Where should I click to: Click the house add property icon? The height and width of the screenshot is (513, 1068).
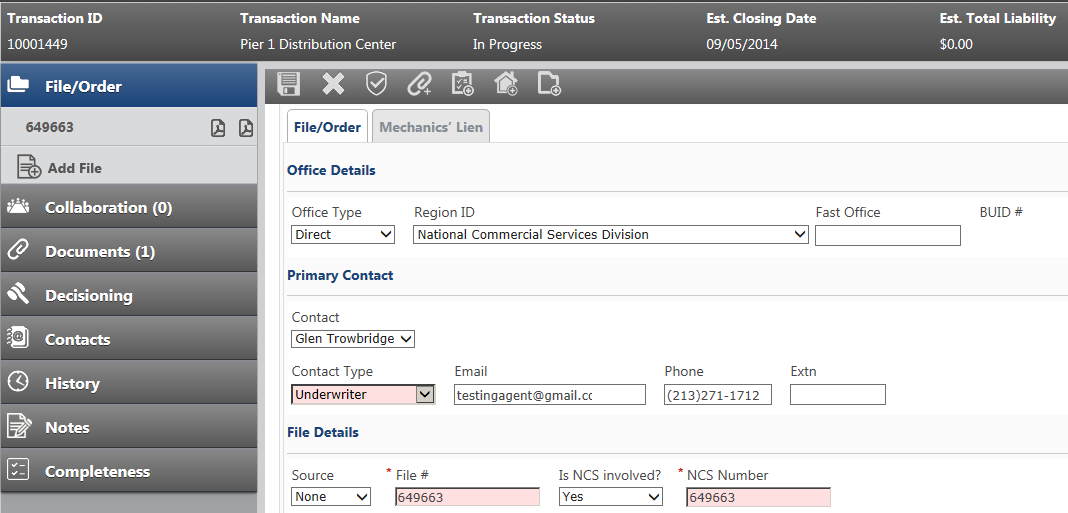[505, 84]
